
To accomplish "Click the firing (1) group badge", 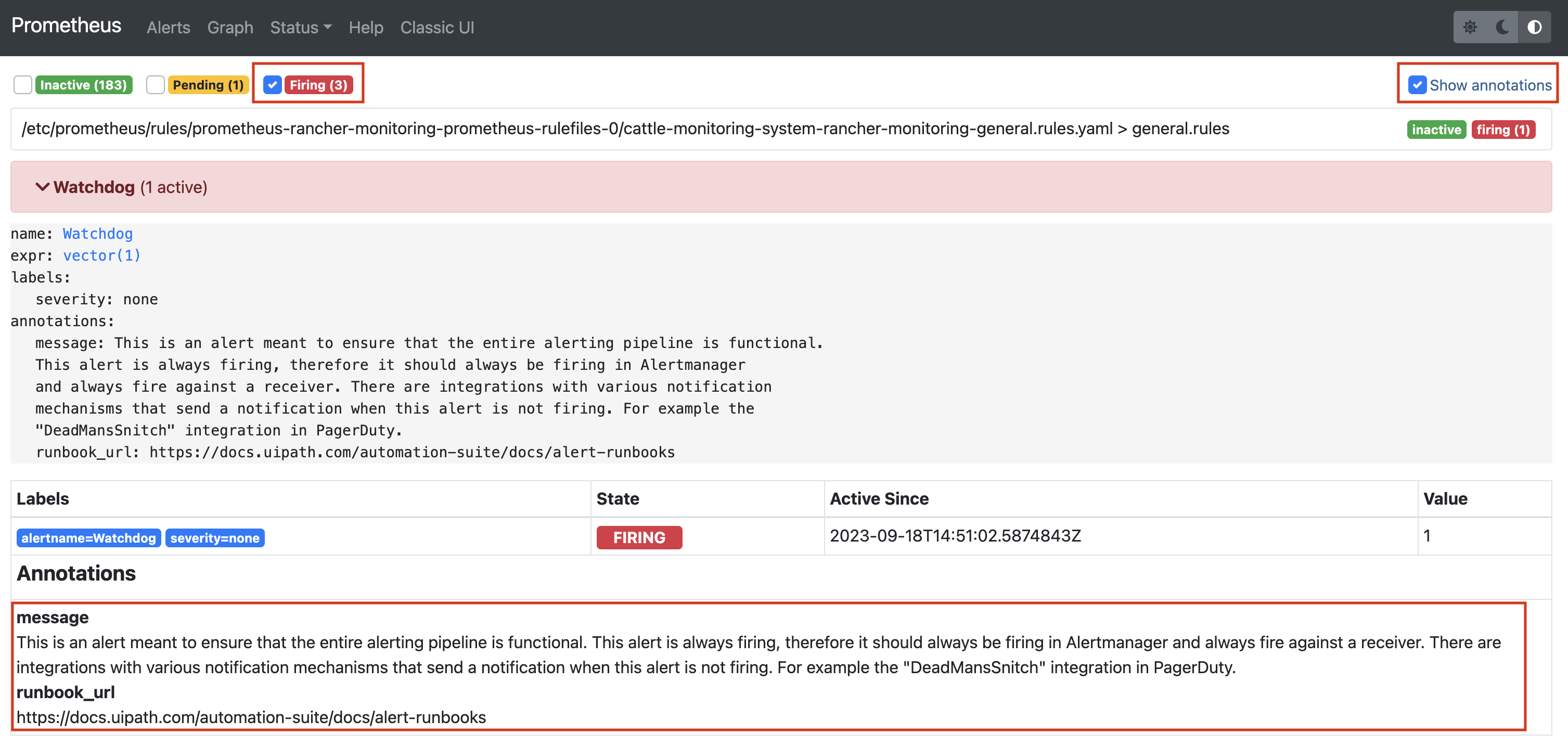I will point(1503,130).
